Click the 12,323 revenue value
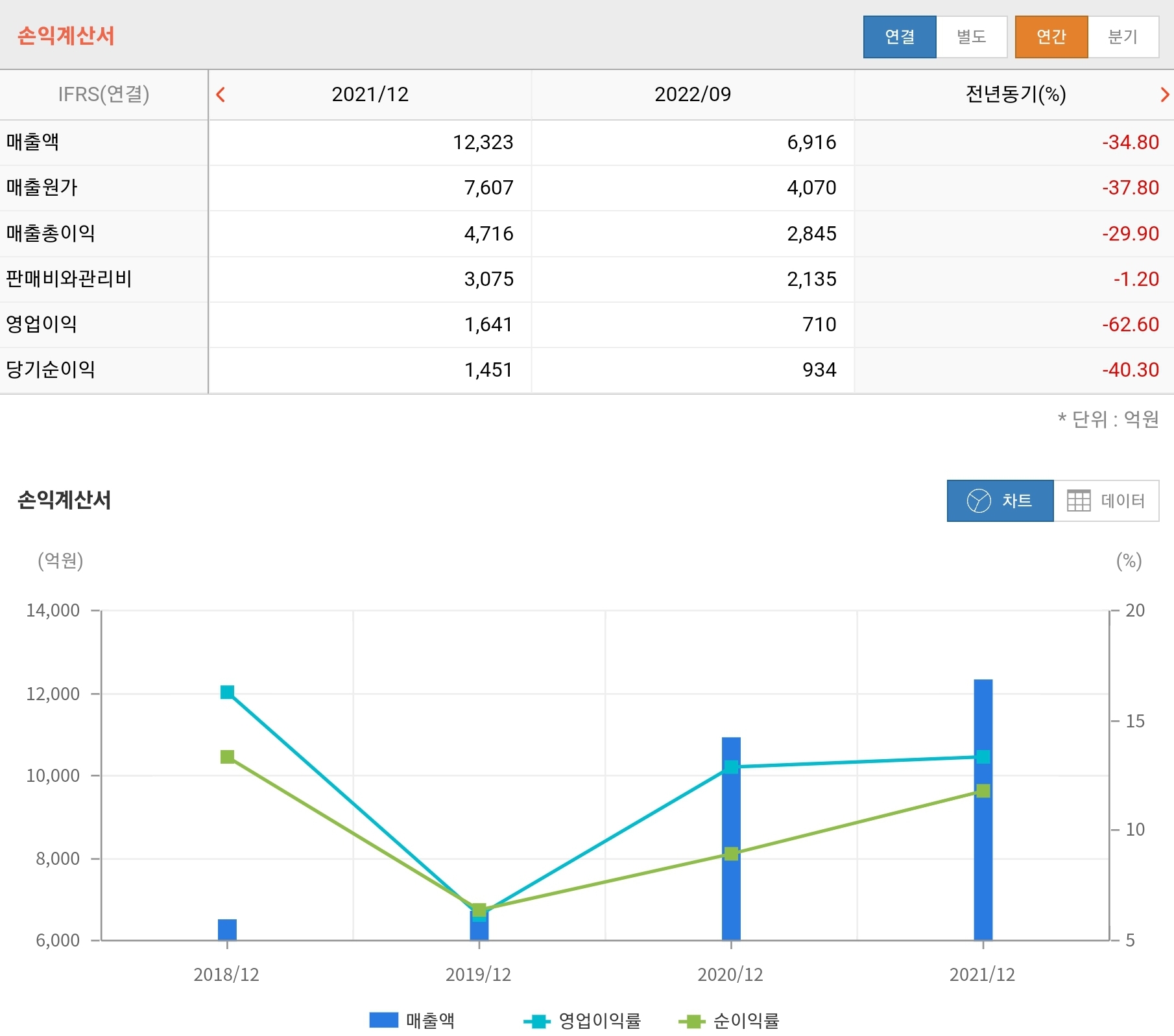Viewport: 1174px width, 1036px height. [x=483, y=142]
